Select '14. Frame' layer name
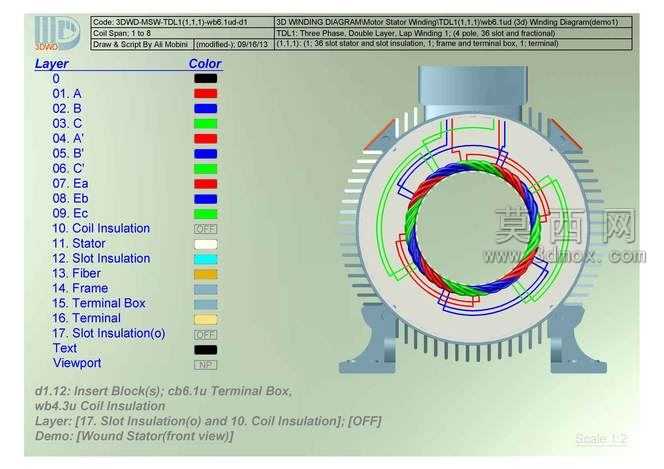664x469 pixels. click(x=80, y=289)
